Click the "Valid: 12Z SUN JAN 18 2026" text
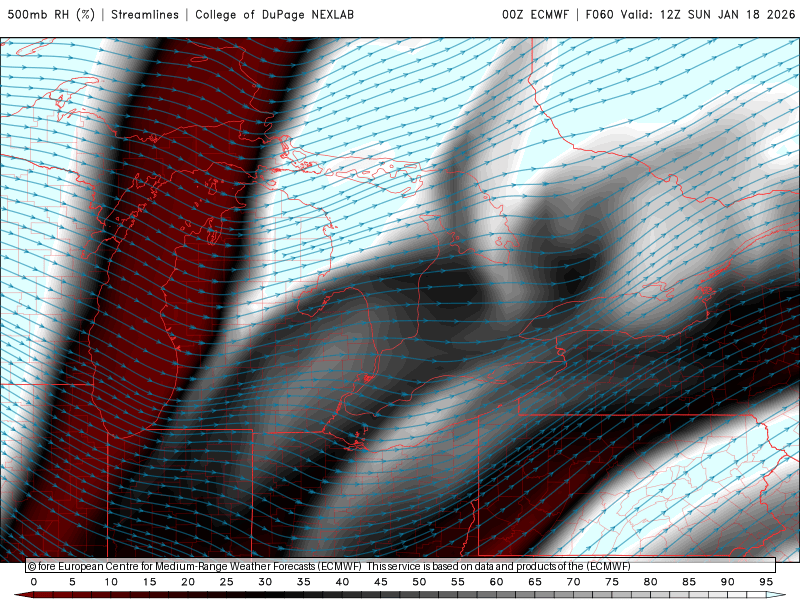Image resolution: width=800 pixels, height=600 pixels. (x=708, y=15)
